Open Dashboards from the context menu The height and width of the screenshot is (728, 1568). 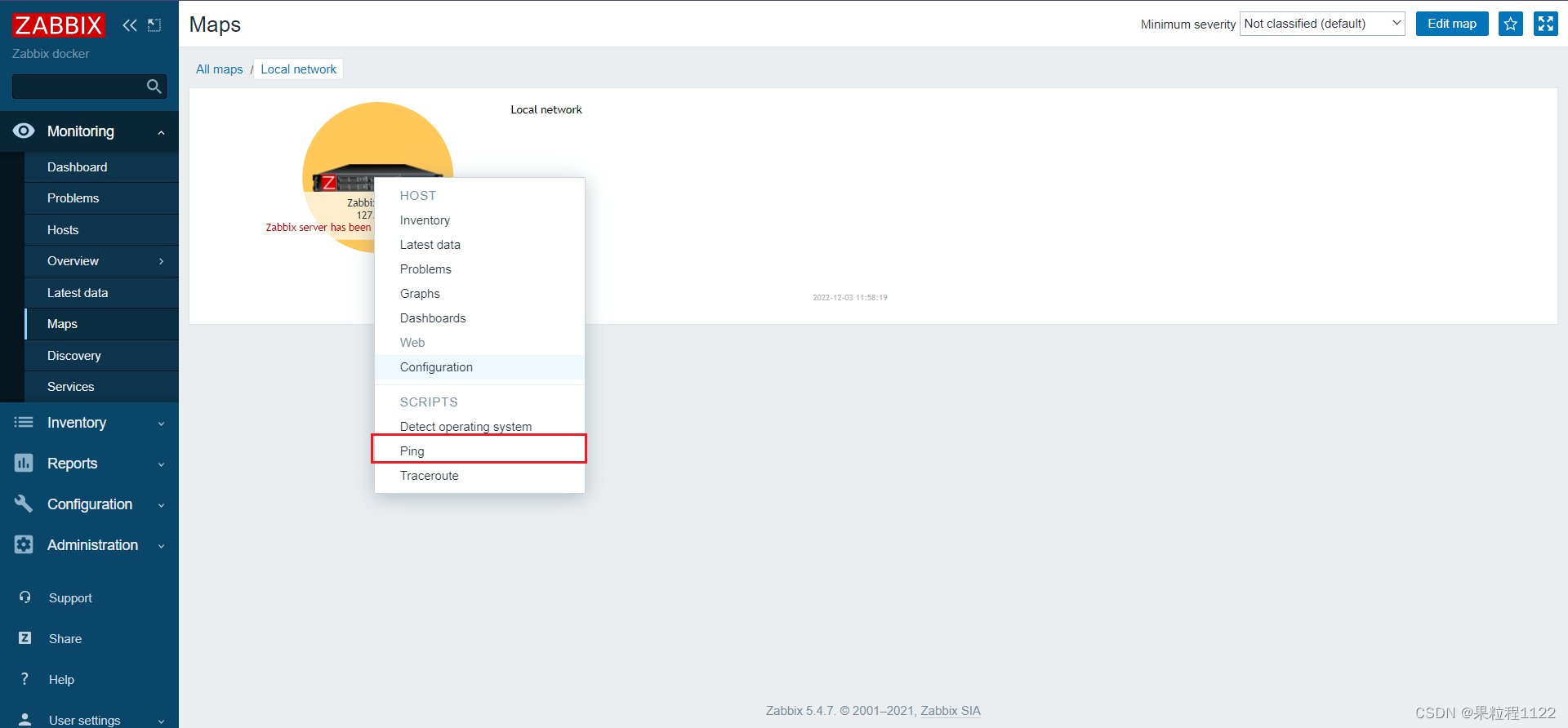pos(479,318)
